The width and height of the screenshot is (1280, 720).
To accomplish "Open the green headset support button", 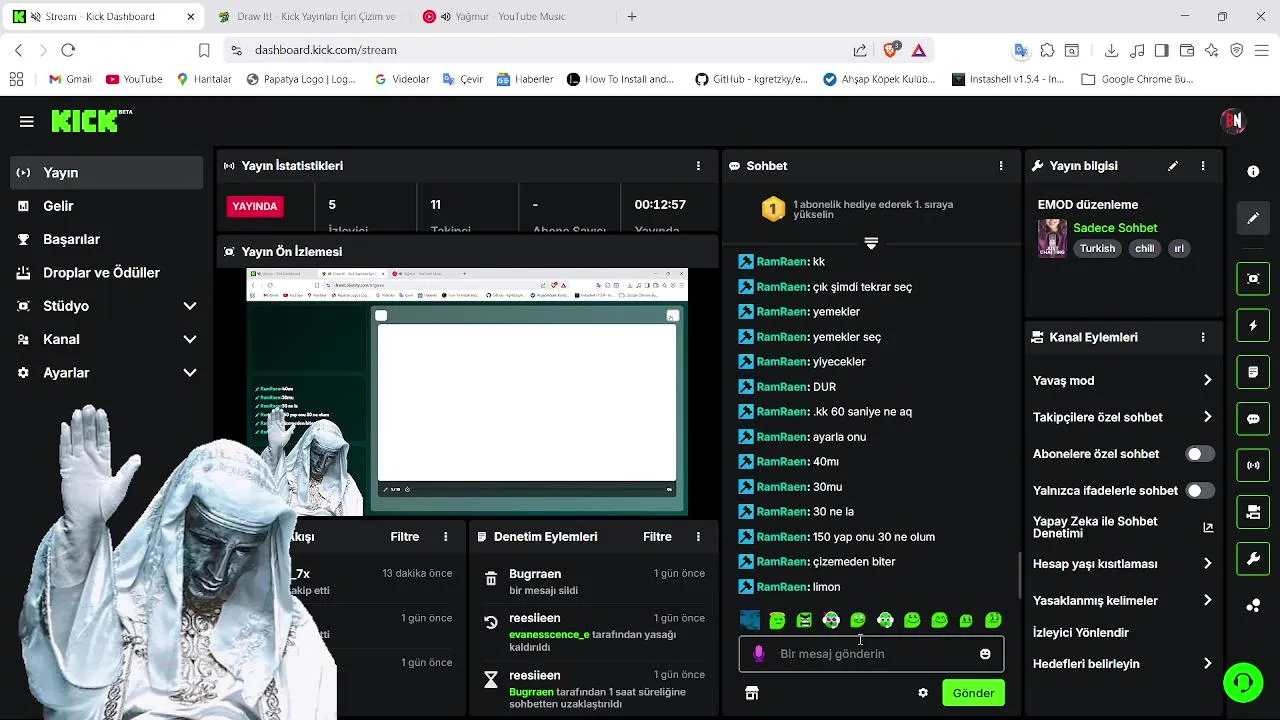I will pyautogui.click(x=1243, y=683).
